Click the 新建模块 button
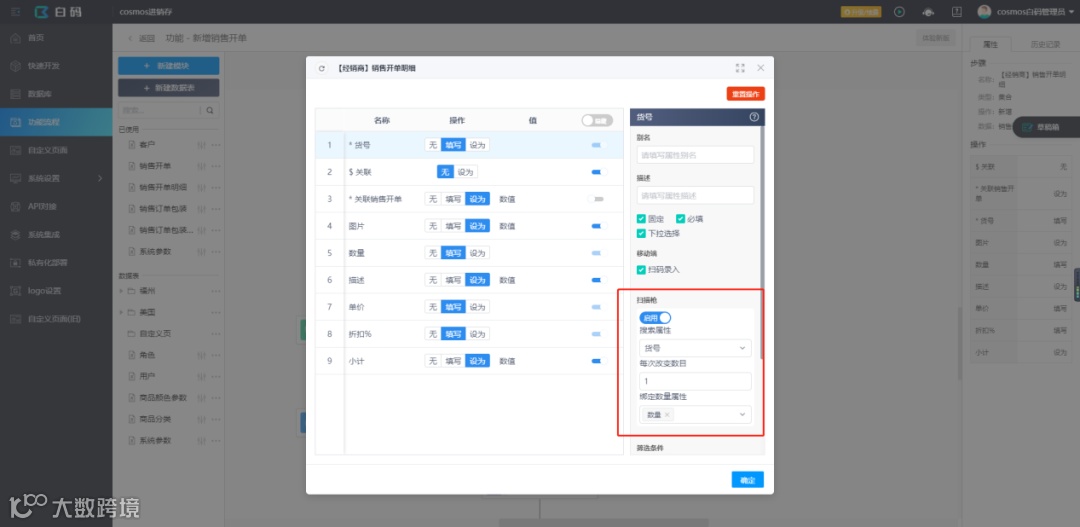This screenshot has height=527, width=1080. 169,66
